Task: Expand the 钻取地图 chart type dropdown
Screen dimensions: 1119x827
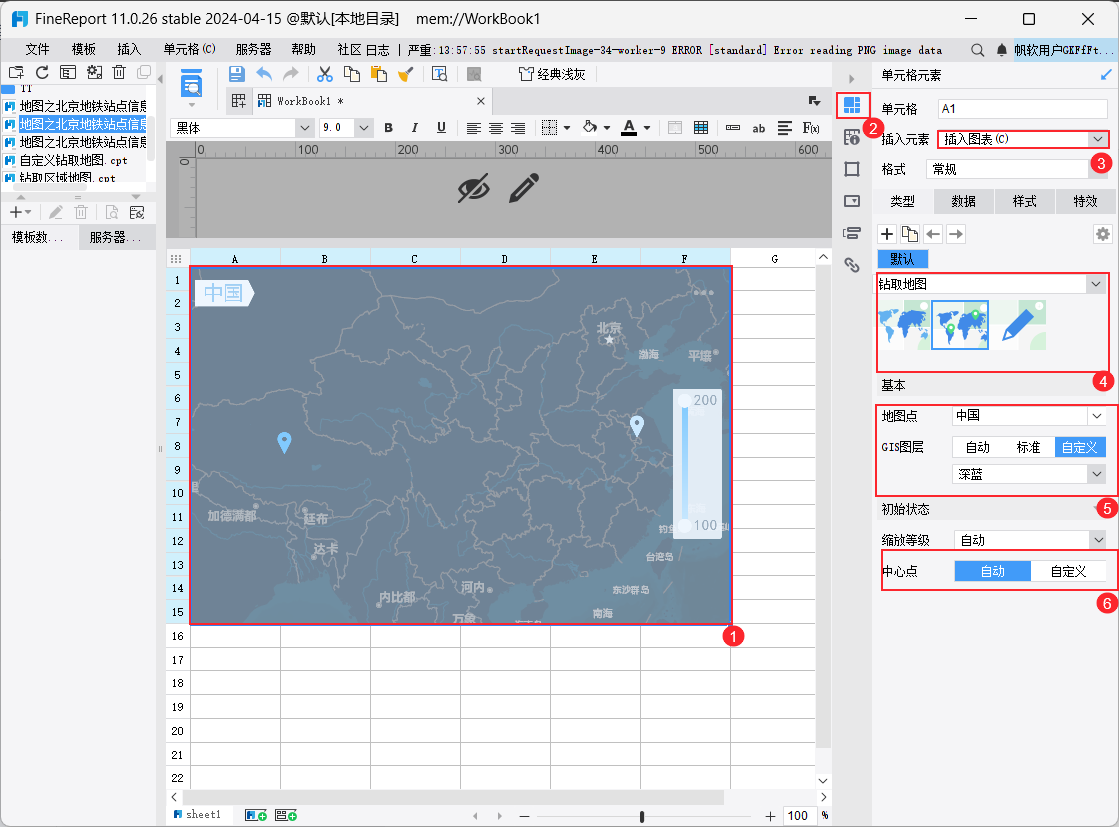Action: point(1094,284)
